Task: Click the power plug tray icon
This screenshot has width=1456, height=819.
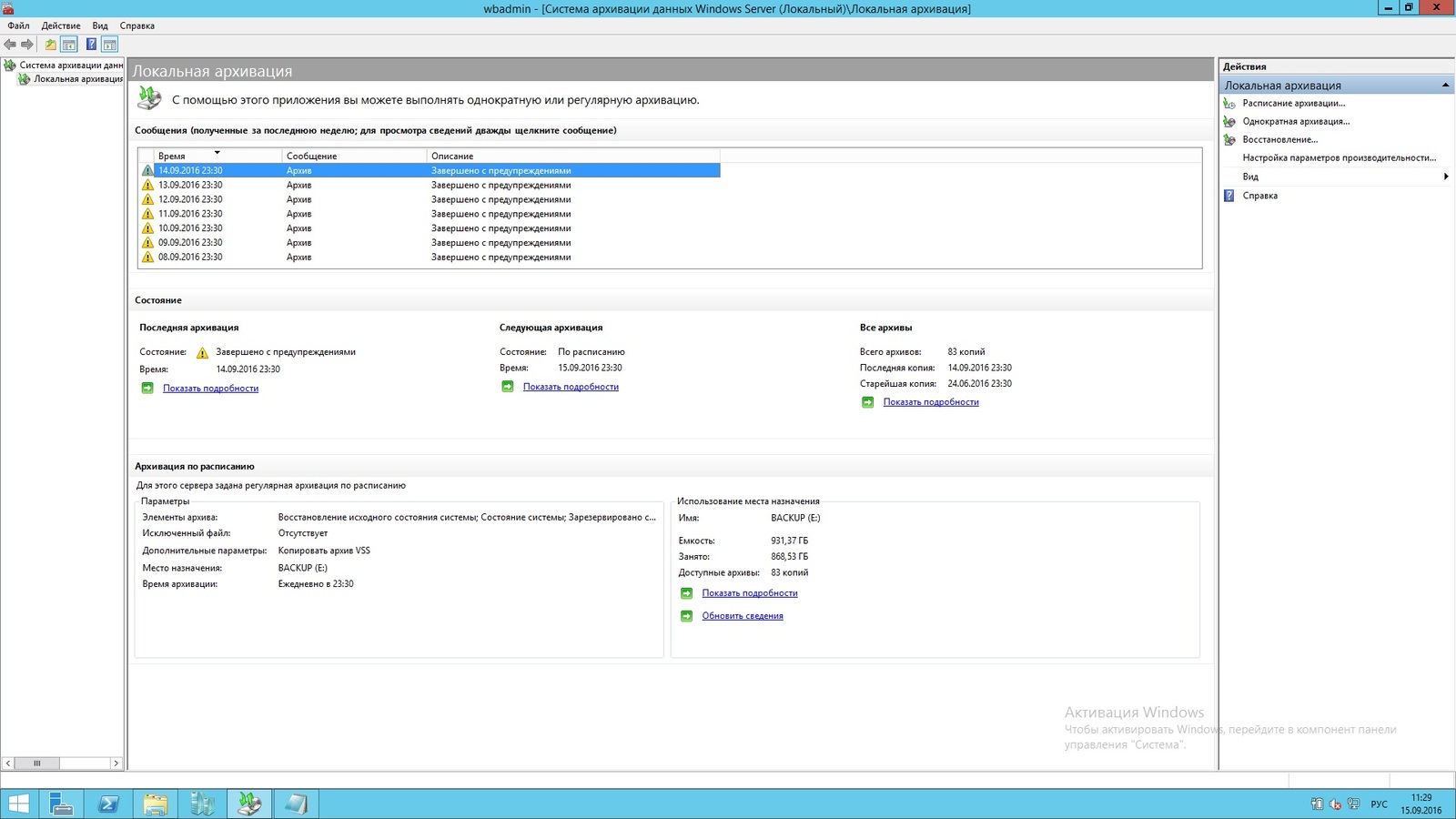Action: [1317, 804]
